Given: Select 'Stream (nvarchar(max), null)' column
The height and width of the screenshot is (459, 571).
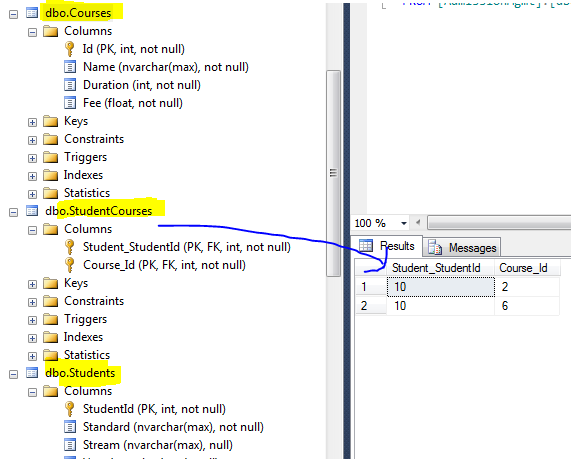Looking at the screenshot, I should [x=158, y=445].
